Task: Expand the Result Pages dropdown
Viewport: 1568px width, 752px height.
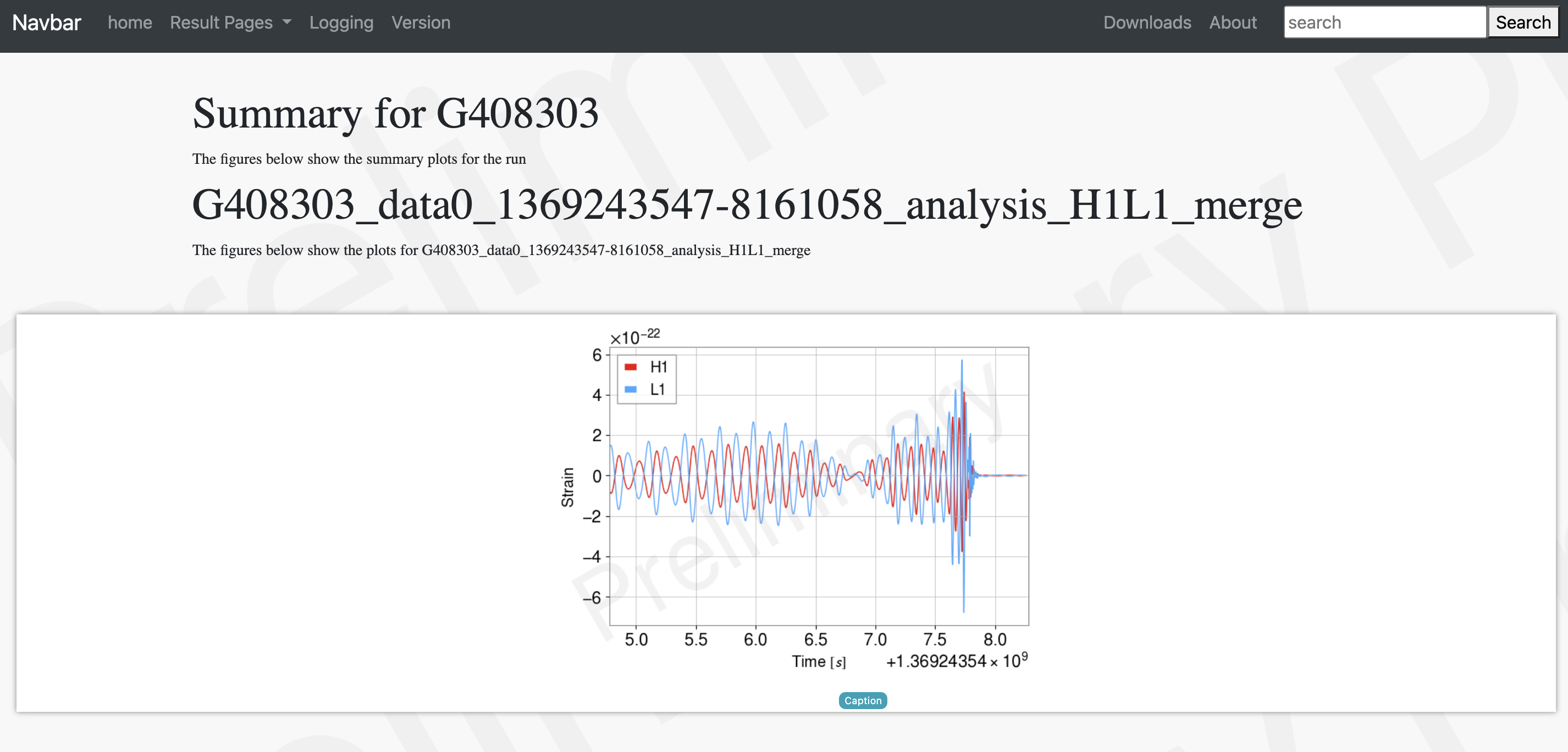Action: (231, 23)
